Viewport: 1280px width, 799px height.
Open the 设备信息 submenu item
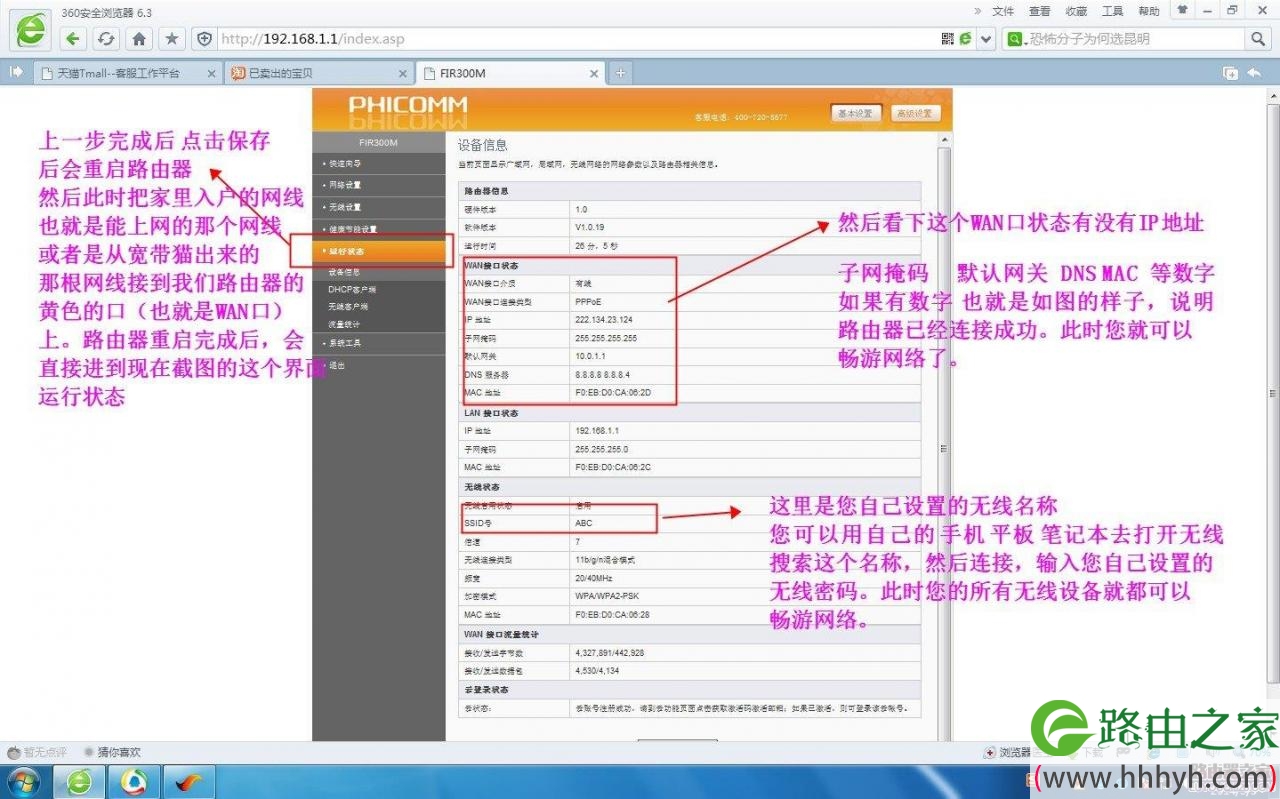pos(344,272)
